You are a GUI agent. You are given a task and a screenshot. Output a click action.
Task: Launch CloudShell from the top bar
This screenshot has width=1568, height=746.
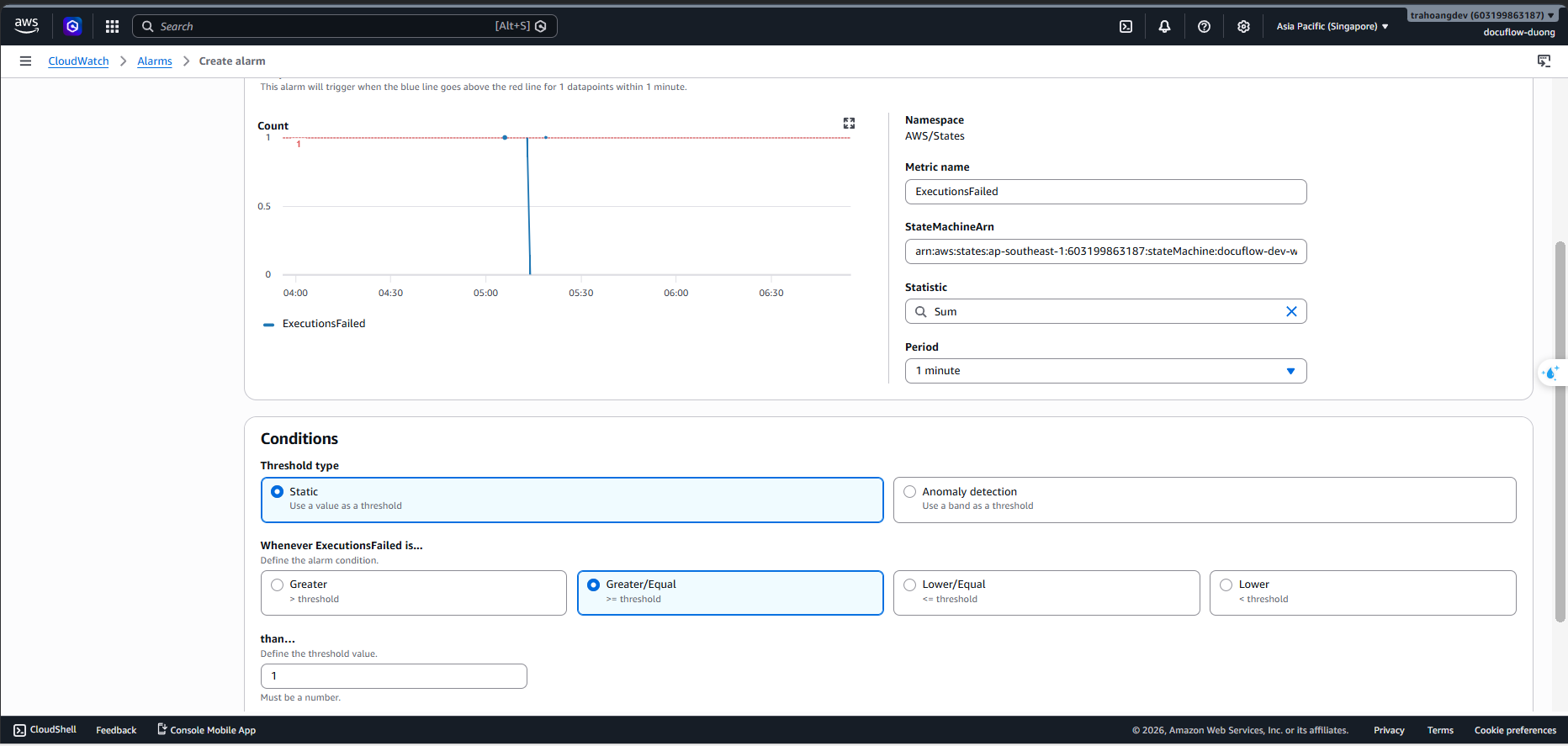click(x=1126, y=26)
